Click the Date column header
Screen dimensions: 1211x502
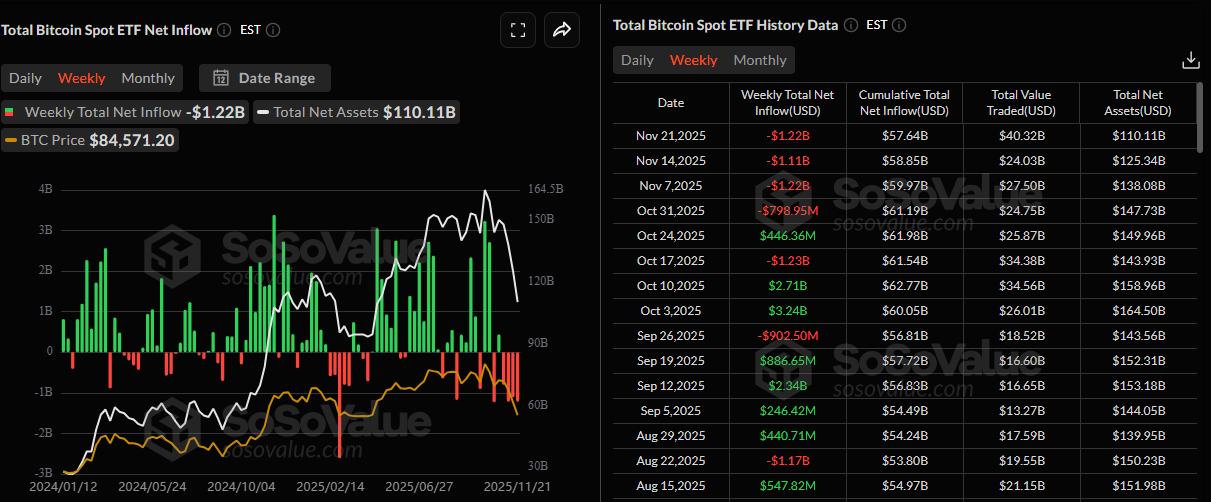(x=671, y=103)
